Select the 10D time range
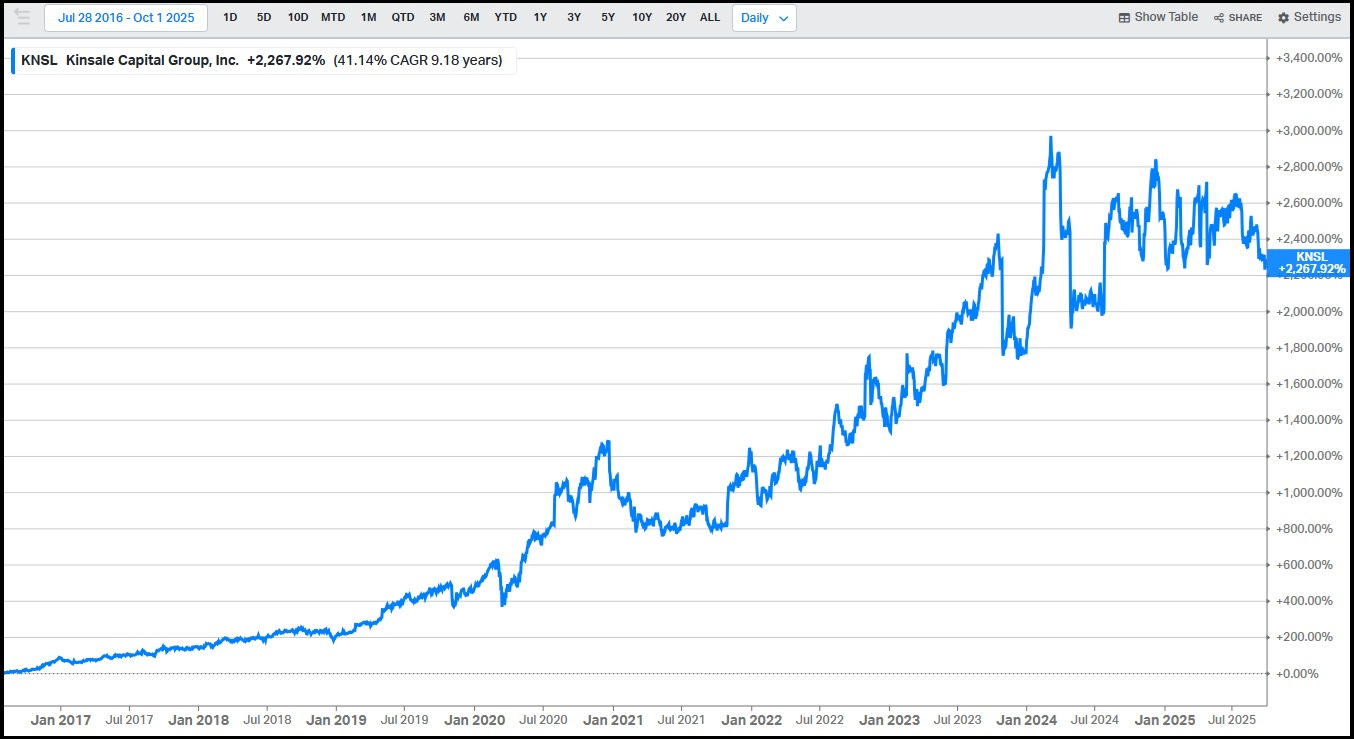This screenshot has height=739, width=1354. (x=298, y=18)
